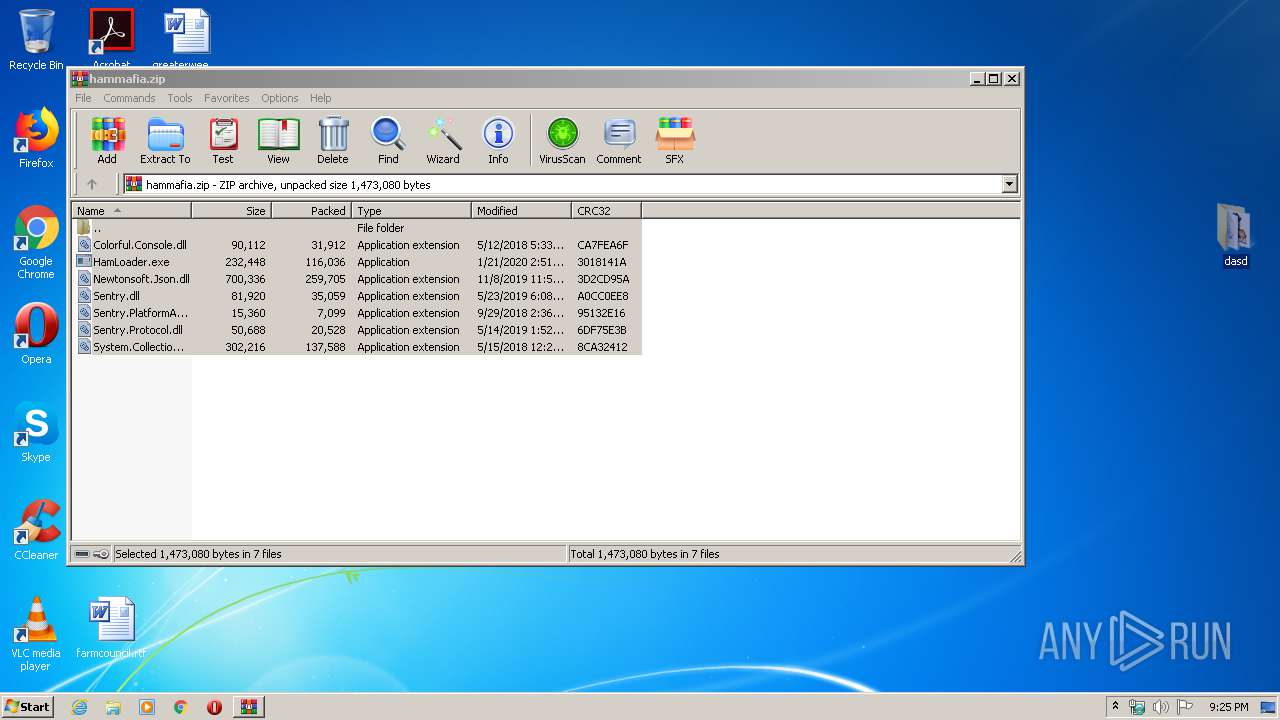Select Sentry.PlatformA... file row
The image size is (1280, 720).
click(357, 313)
